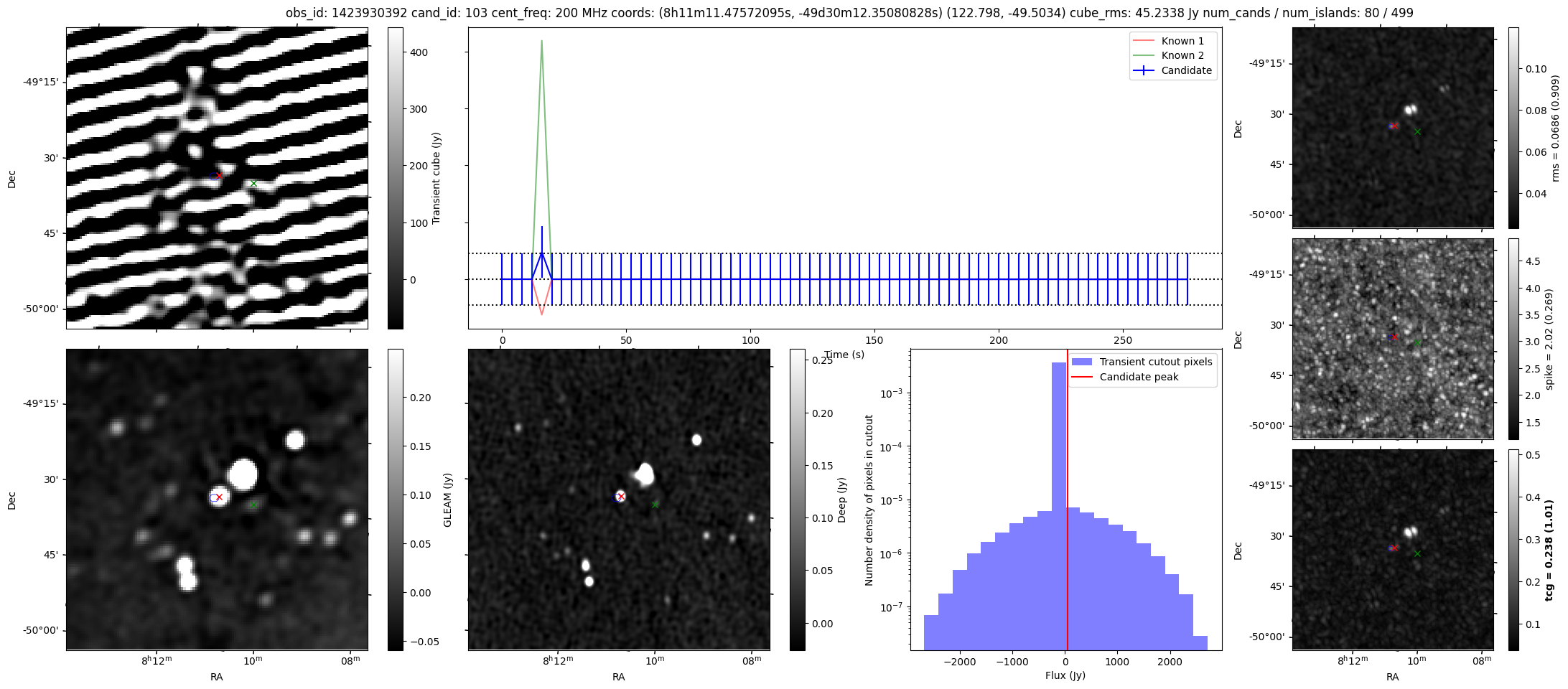Click the Transient cutout pixels legend swatch
1568x689 pixels.
point(1083,362)
